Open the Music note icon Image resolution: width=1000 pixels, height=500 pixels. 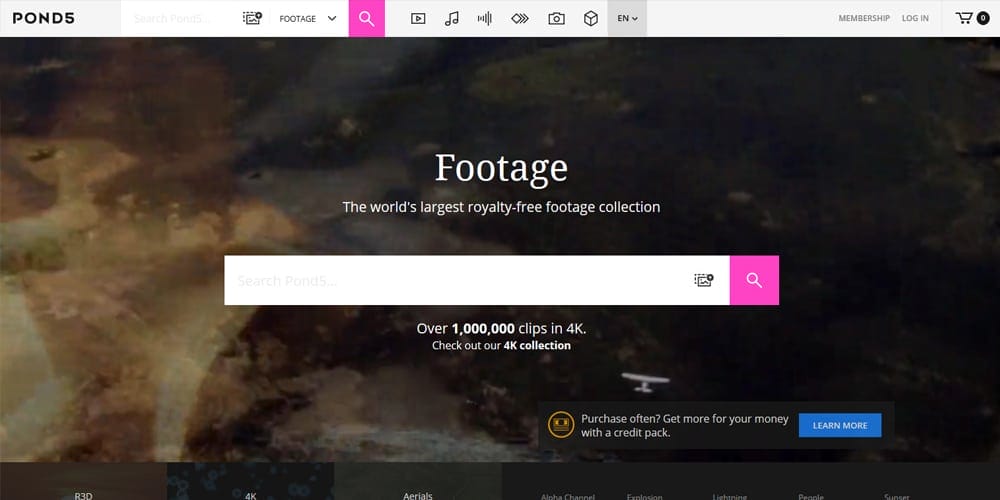point(452,18)
